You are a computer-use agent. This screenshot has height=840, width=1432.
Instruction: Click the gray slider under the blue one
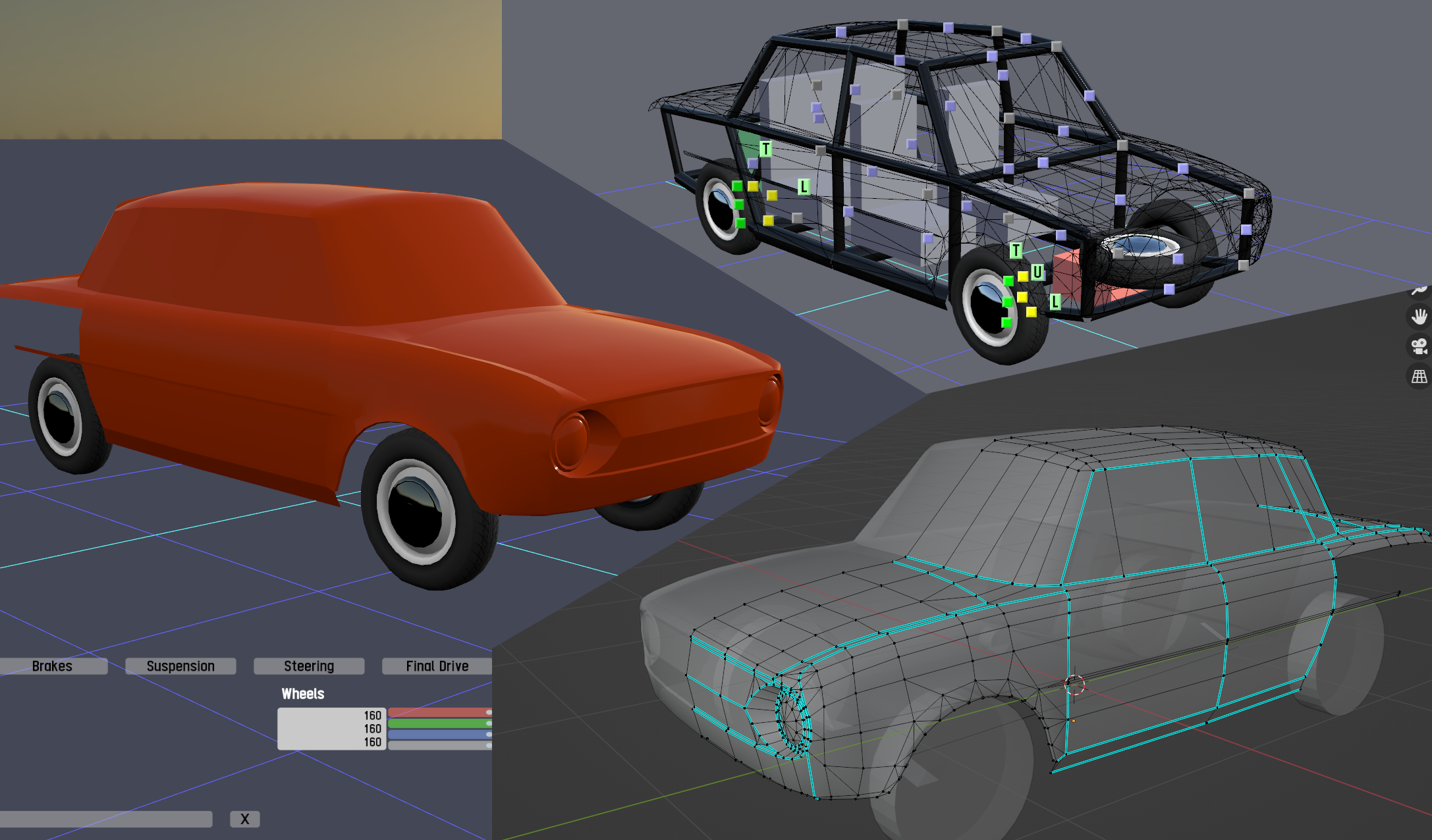click(x=439, y=745)
